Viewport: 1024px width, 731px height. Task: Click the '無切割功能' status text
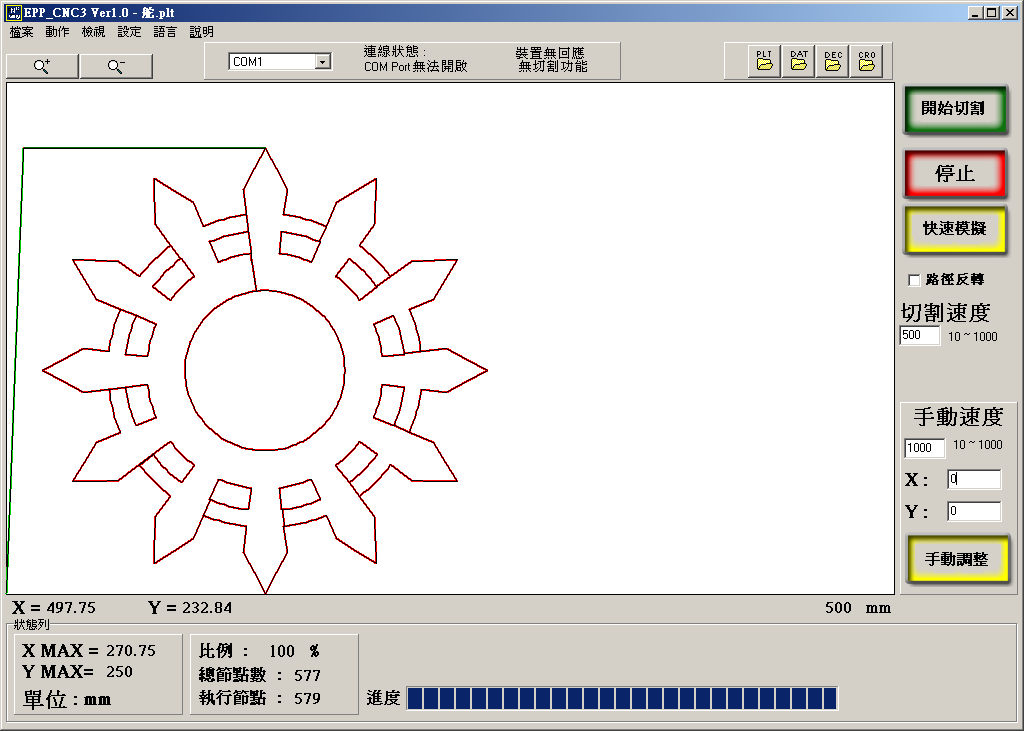tap(552, 67)
